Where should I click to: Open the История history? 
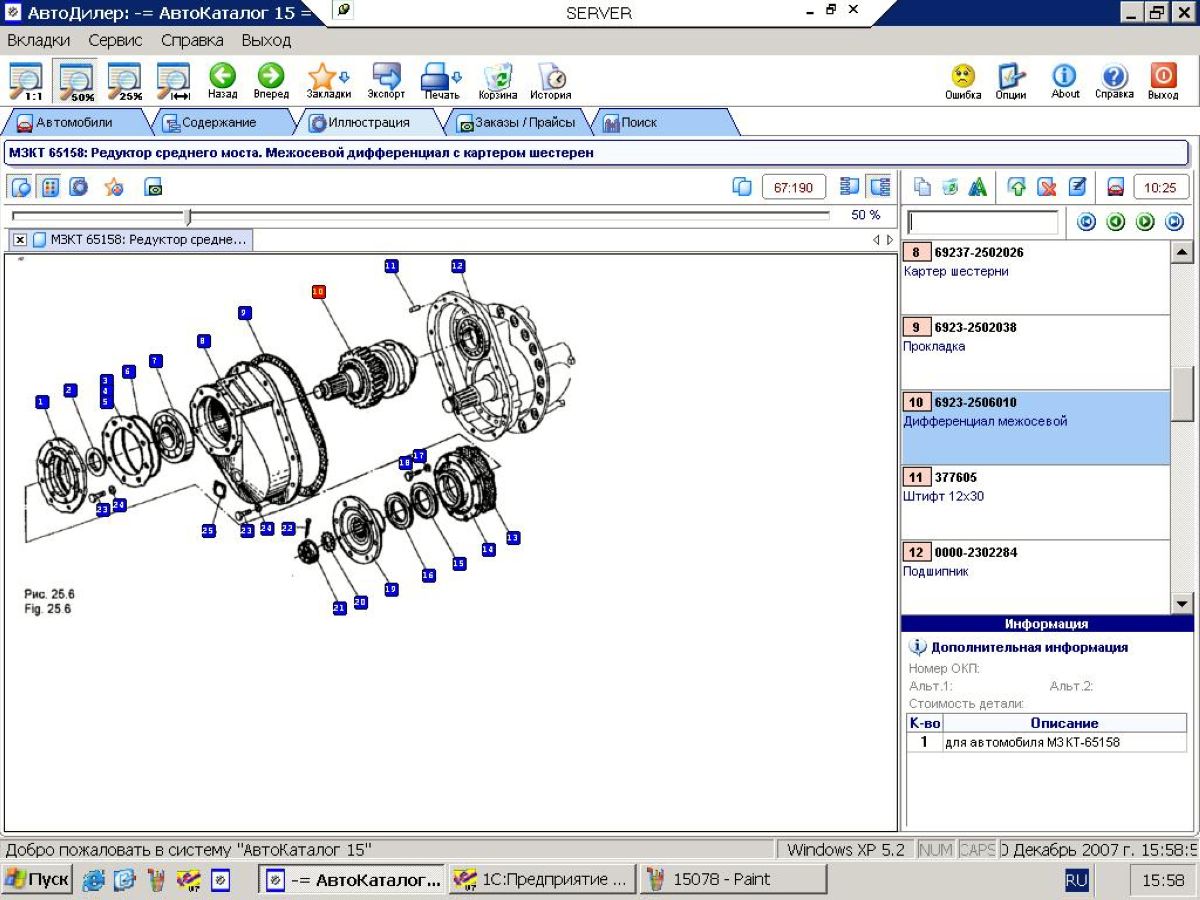click(x=551, y=81)
